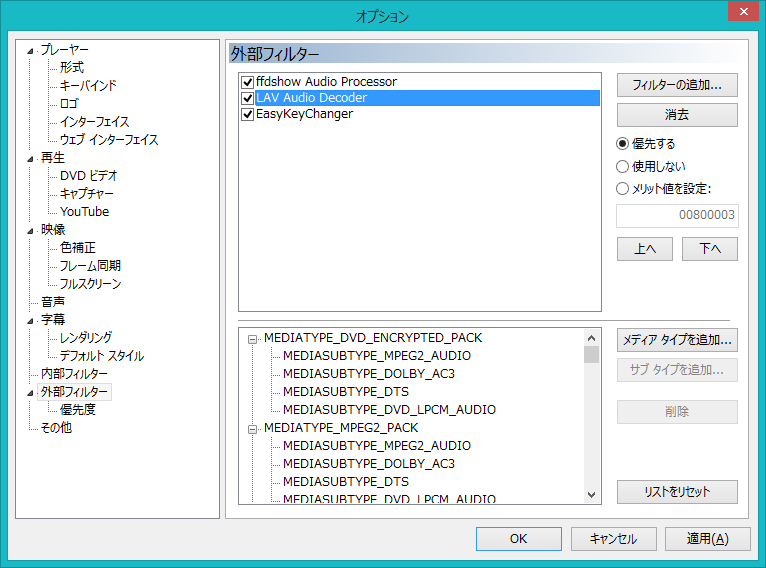Select DVD ビデオ in the tree
The image size is (766, 568).
(x=88, y=175)
